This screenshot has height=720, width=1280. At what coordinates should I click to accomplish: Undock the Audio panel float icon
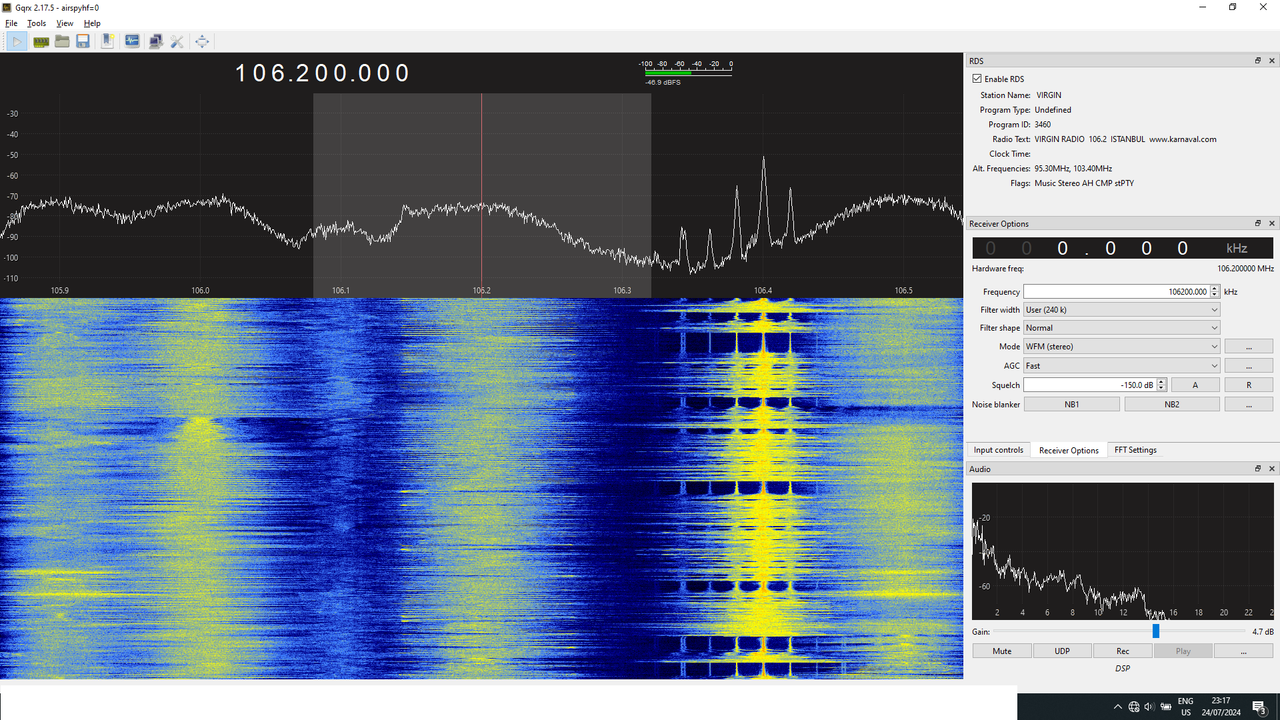[x=1258, y=468]
